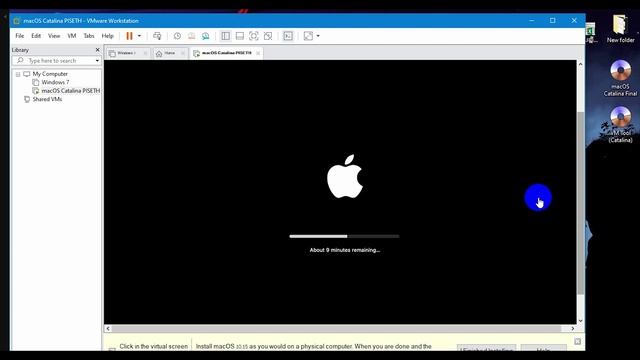Open the macOS Catalina Final disc icon

point(620,78)
